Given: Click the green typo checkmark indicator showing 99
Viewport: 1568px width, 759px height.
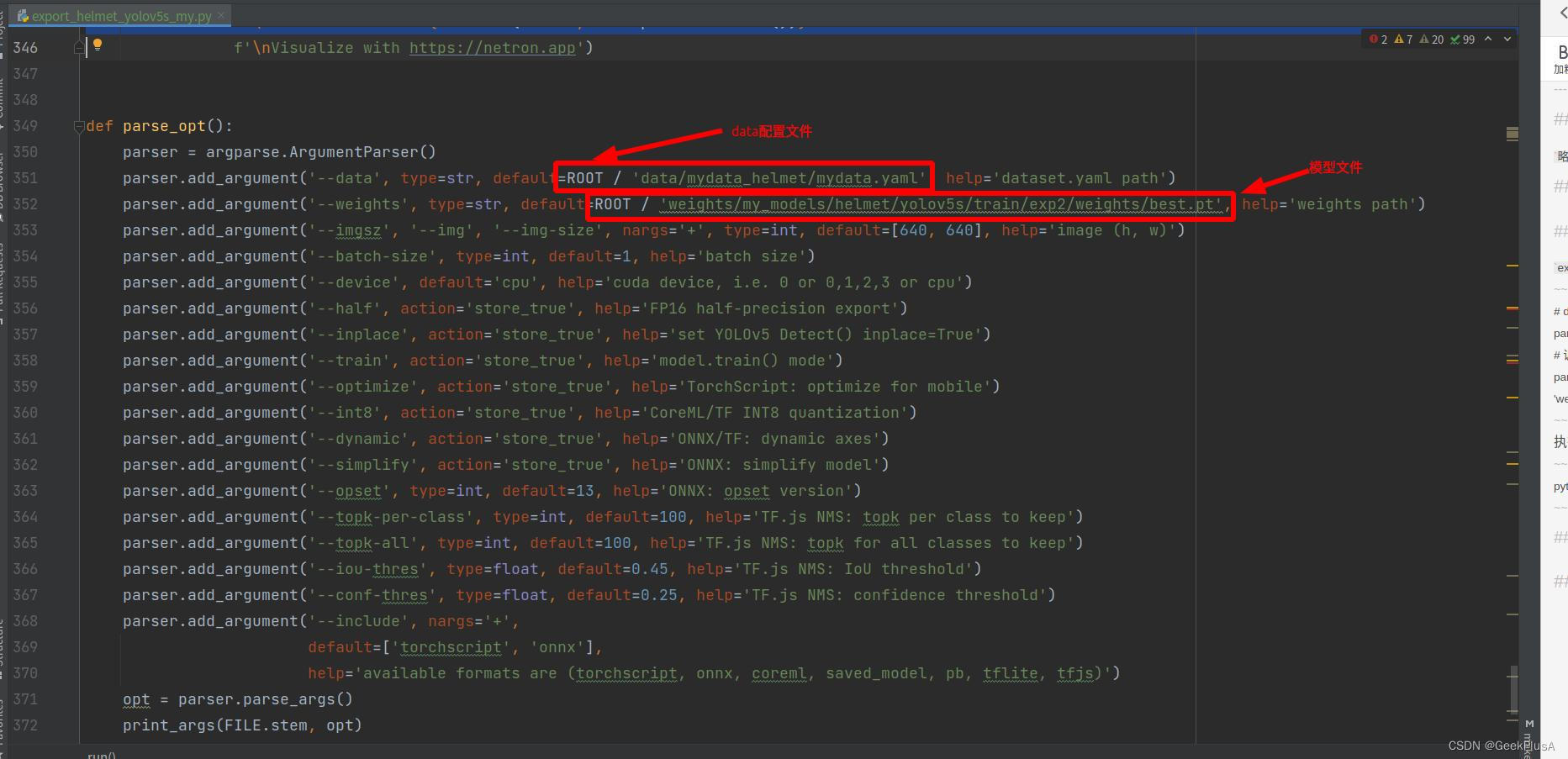Looking at the screenshot, I should click(1463, 40).
